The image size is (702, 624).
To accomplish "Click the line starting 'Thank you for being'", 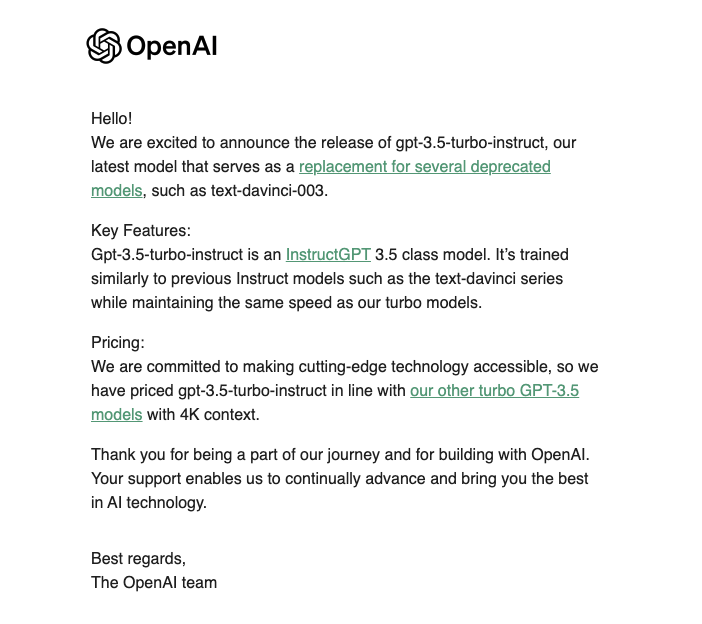I will [340, 455].
